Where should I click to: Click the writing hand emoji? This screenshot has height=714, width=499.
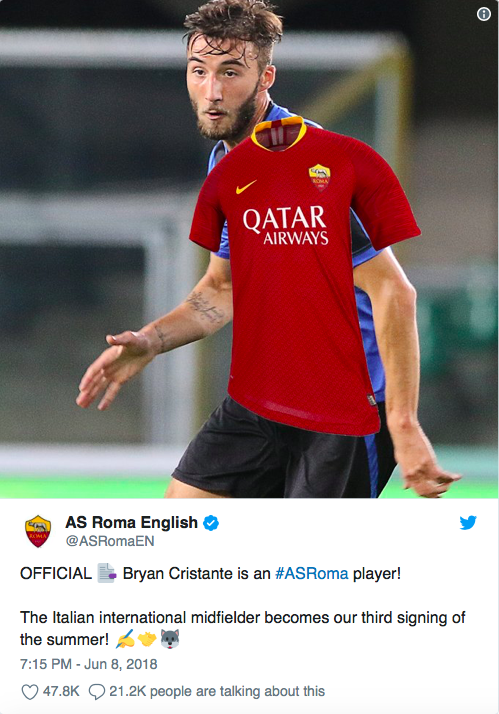click(x=125, y=639)
